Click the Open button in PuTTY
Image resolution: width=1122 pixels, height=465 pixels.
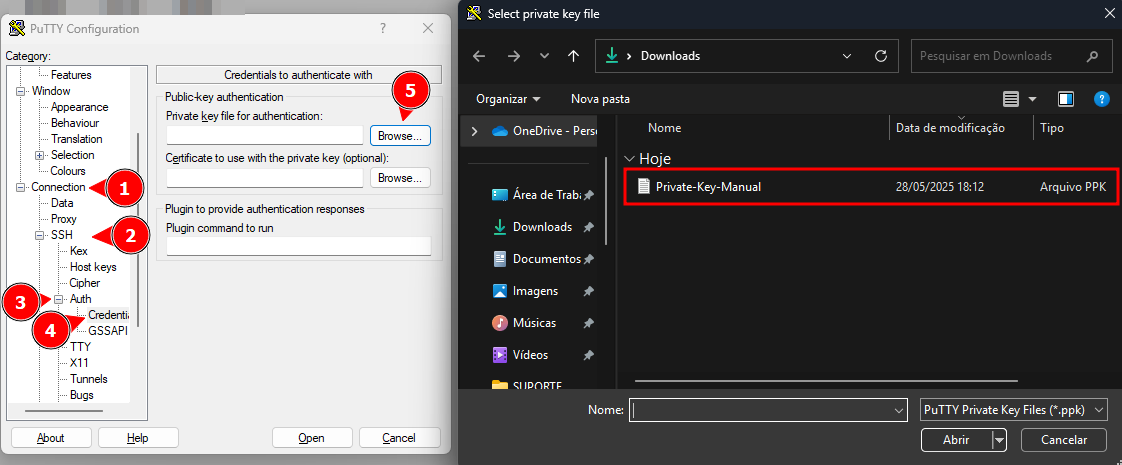coord(312,438)
